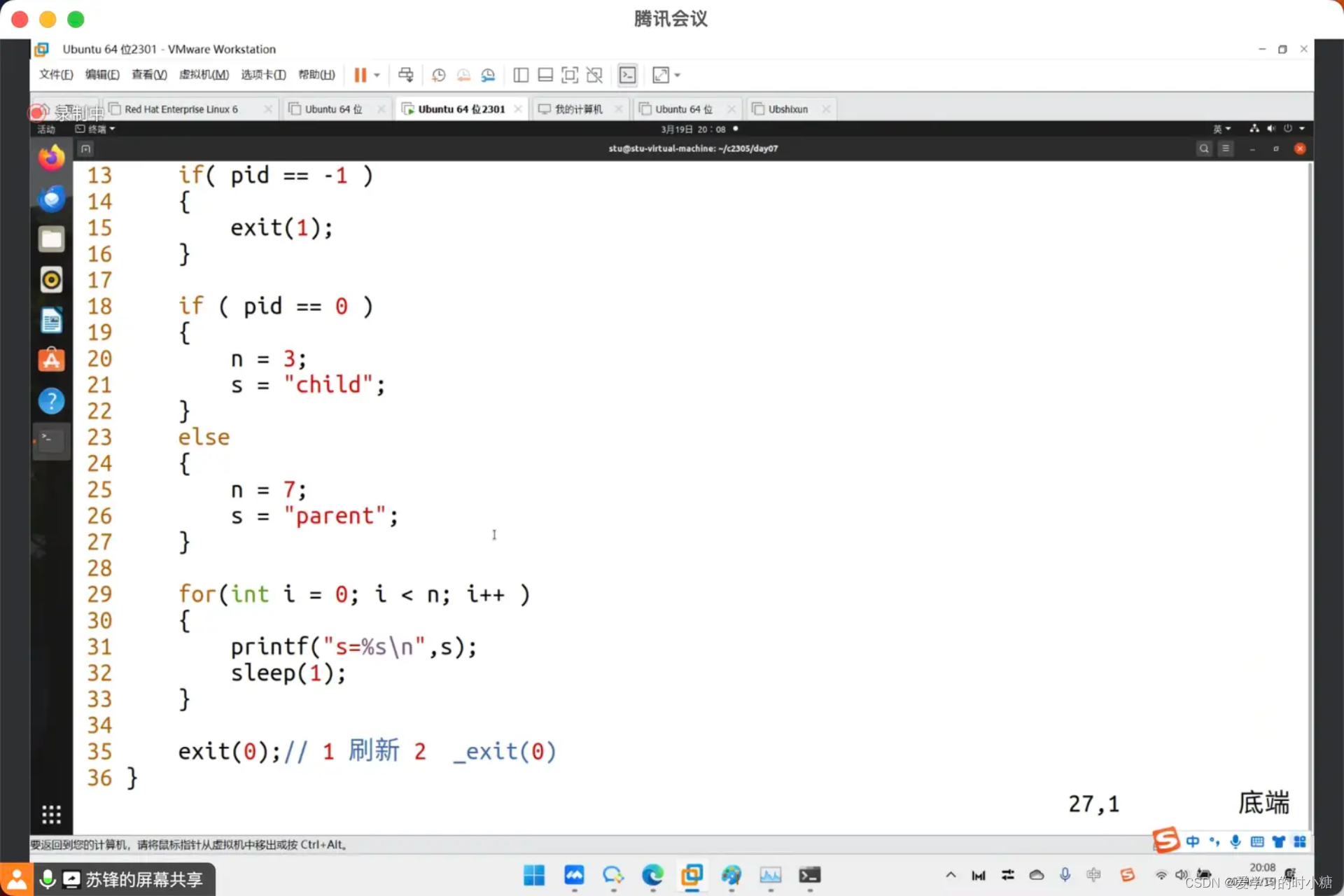
Task: Open the 帮助(H) menu
Action: coord(316,75)
